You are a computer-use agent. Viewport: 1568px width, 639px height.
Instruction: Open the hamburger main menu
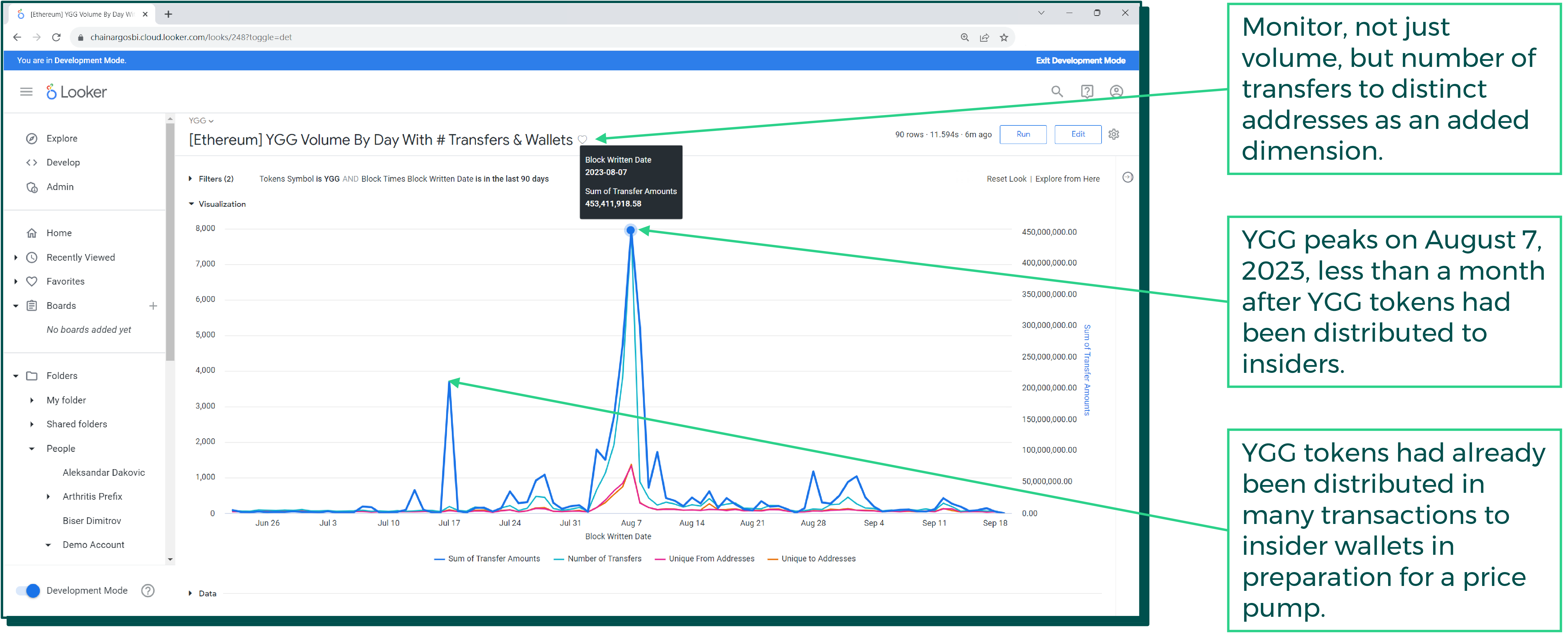(x=26, y=92)
